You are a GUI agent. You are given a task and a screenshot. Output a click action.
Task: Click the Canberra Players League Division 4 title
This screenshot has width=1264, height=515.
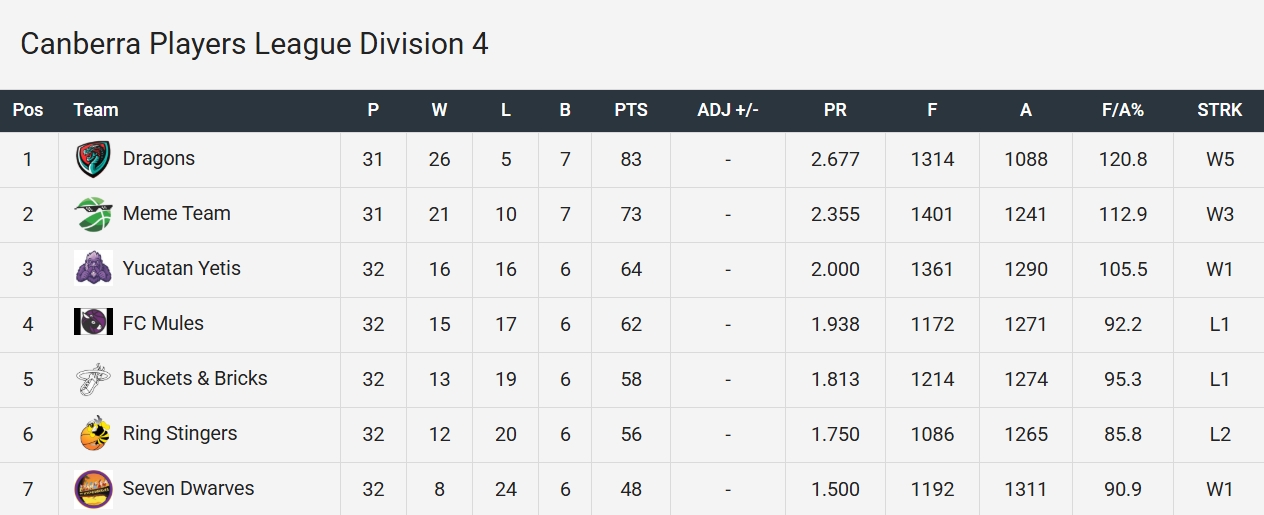tap(254, 44)
